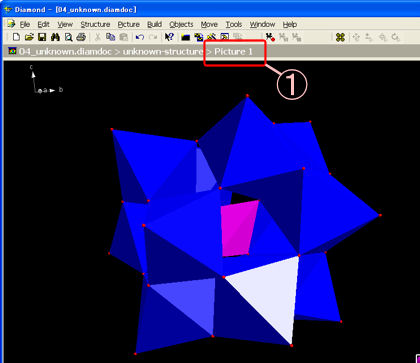This screenshot has width=420, height=363.
Task: Open a file with the folder icon
Action: pyautogui.click(x=29, y=37)
